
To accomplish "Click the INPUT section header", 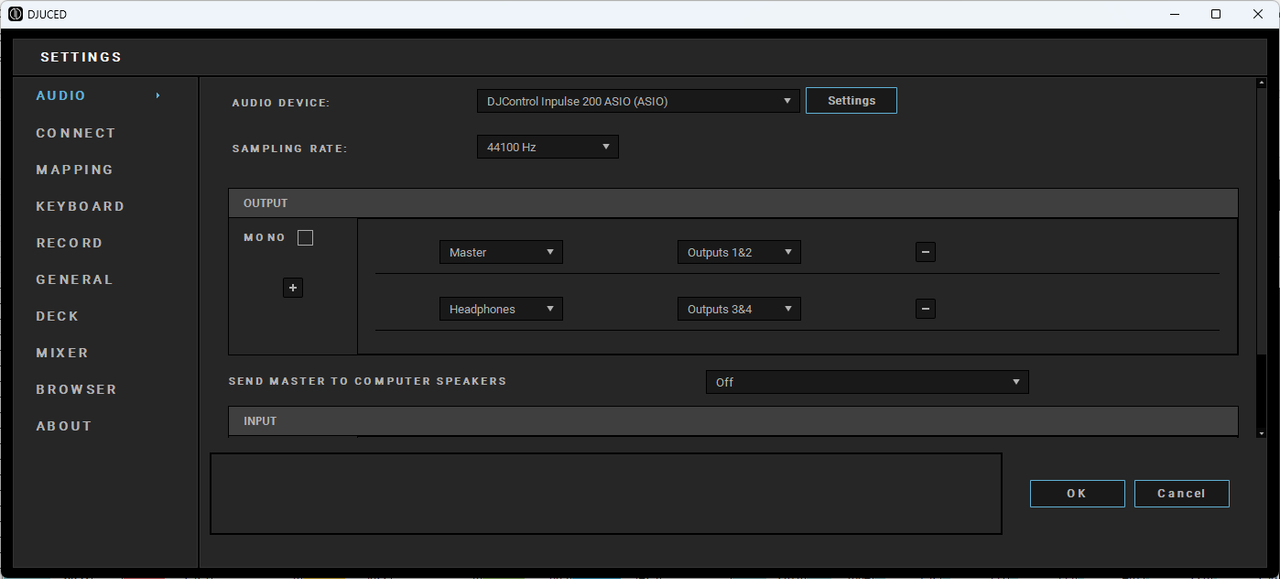I will (x=733, y=421).
